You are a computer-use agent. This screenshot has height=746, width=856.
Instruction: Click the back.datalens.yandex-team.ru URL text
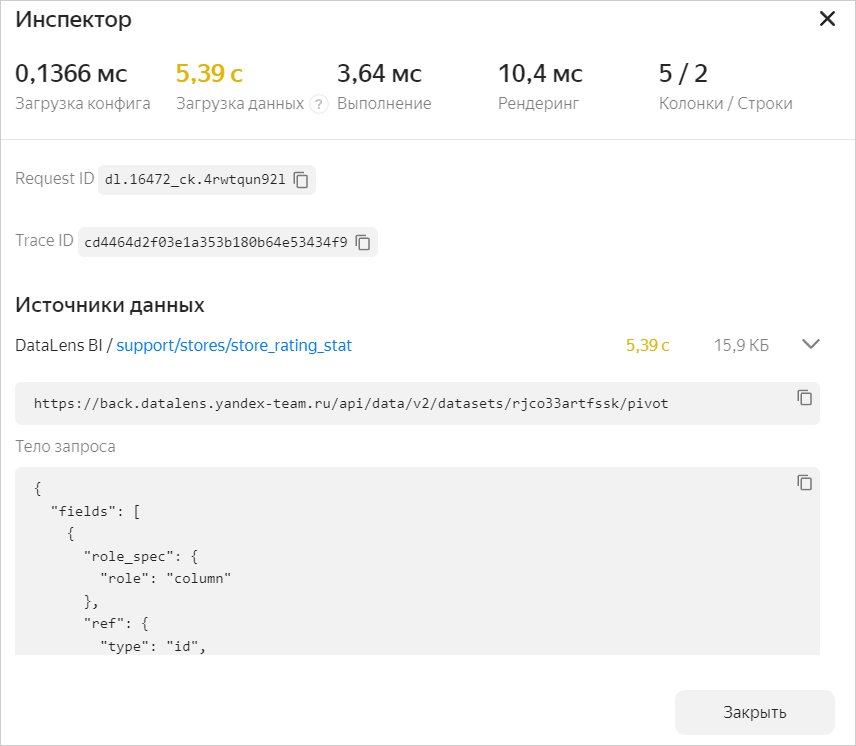(350, 404)
